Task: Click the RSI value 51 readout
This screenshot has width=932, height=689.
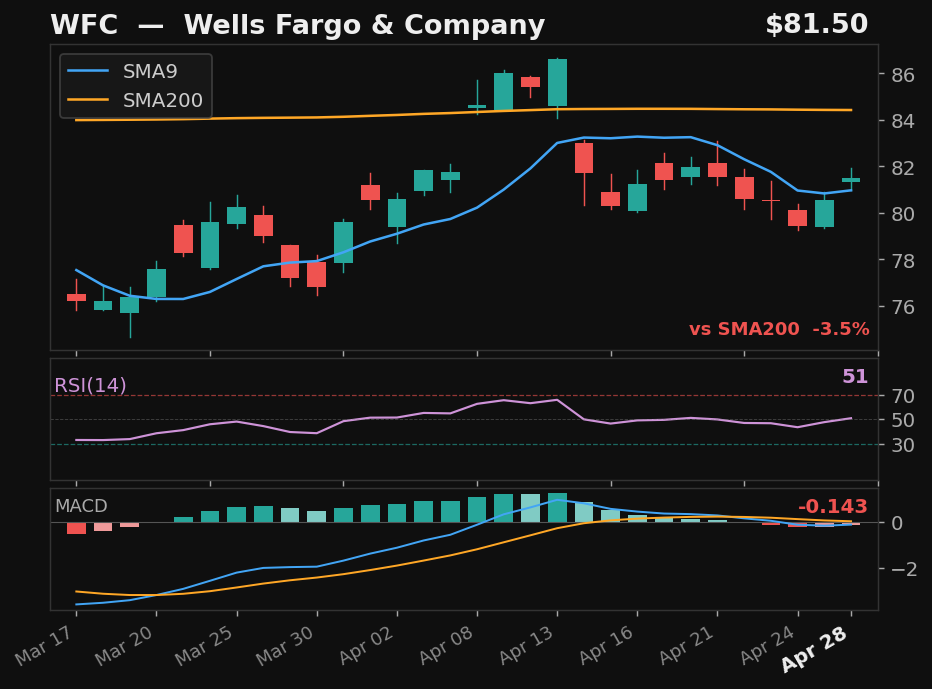Action: 855,377
